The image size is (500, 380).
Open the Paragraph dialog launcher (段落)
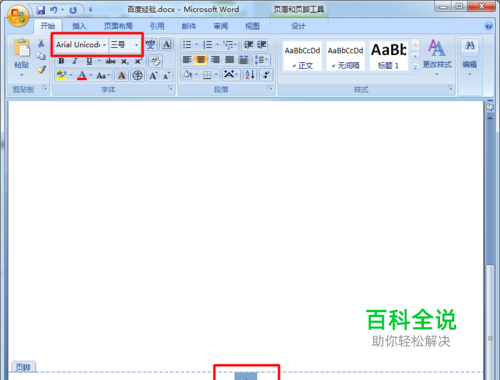coord(270,88)
